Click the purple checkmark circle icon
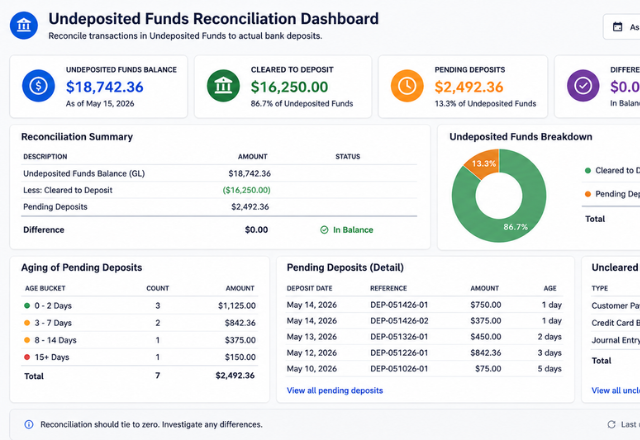The image size is (640, 440). point(583,86)
